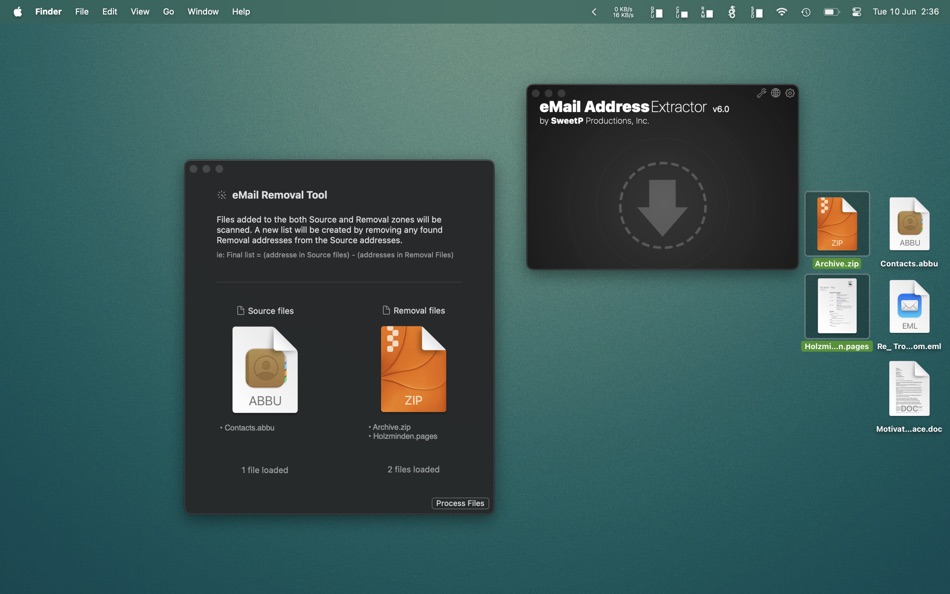Viewport: 950px width, 594px height.
Task: Click the RAM usage menu bar meter
Action: (x=707, y=12)
